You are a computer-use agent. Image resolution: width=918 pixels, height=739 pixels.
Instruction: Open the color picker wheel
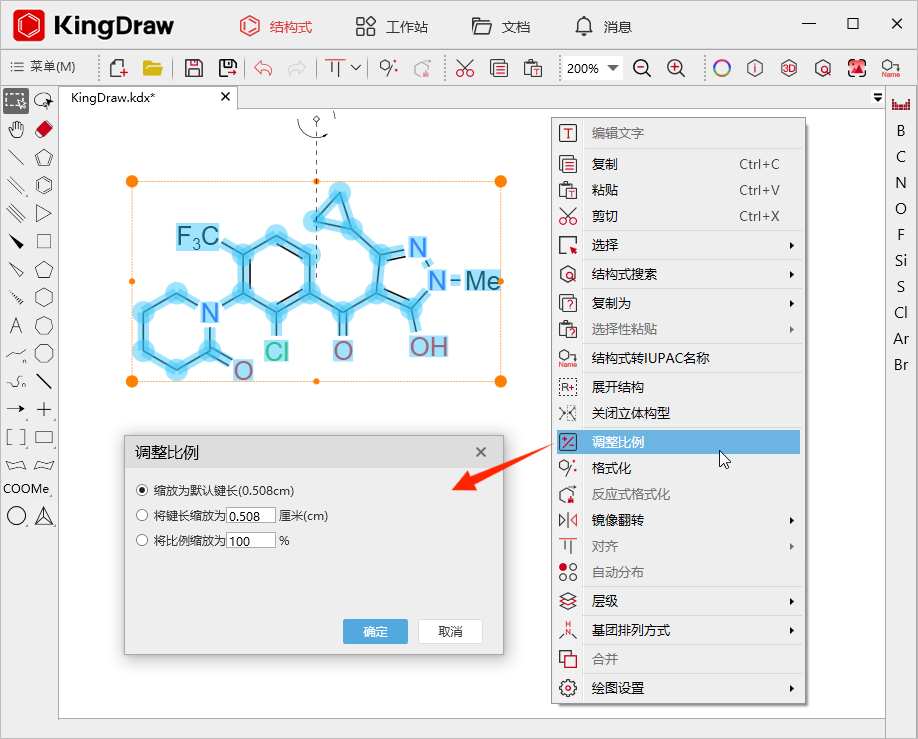click(721, 68)
